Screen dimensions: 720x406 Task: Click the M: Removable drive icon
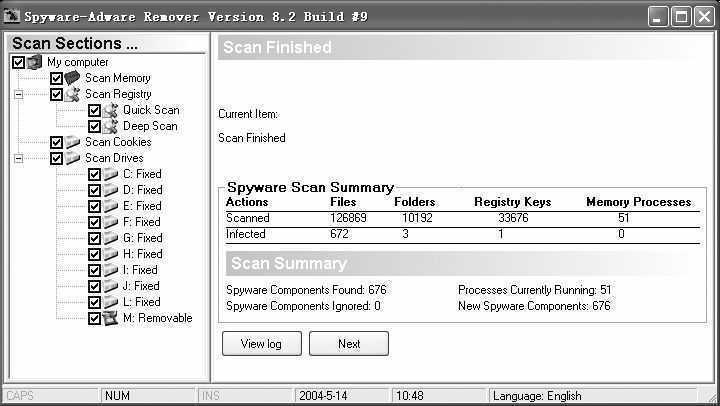click(x=110, y=318)
